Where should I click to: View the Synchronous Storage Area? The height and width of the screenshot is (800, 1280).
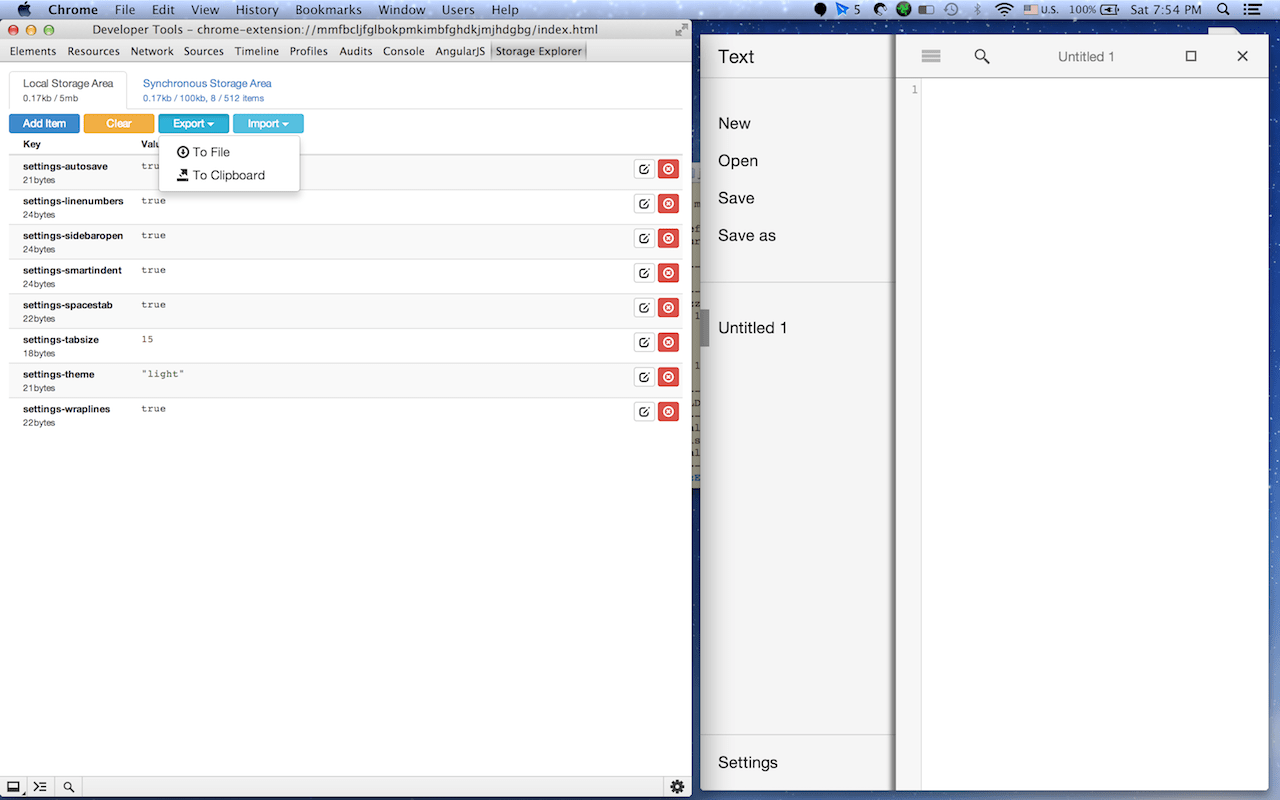point(206,83)
